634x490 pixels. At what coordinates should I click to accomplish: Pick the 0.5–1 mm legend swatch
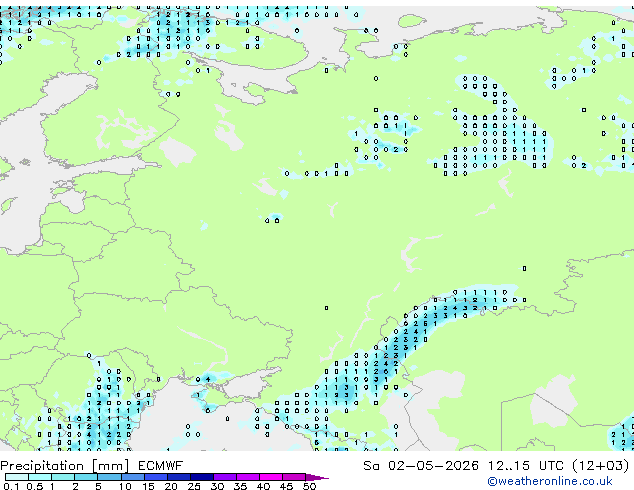40,477
